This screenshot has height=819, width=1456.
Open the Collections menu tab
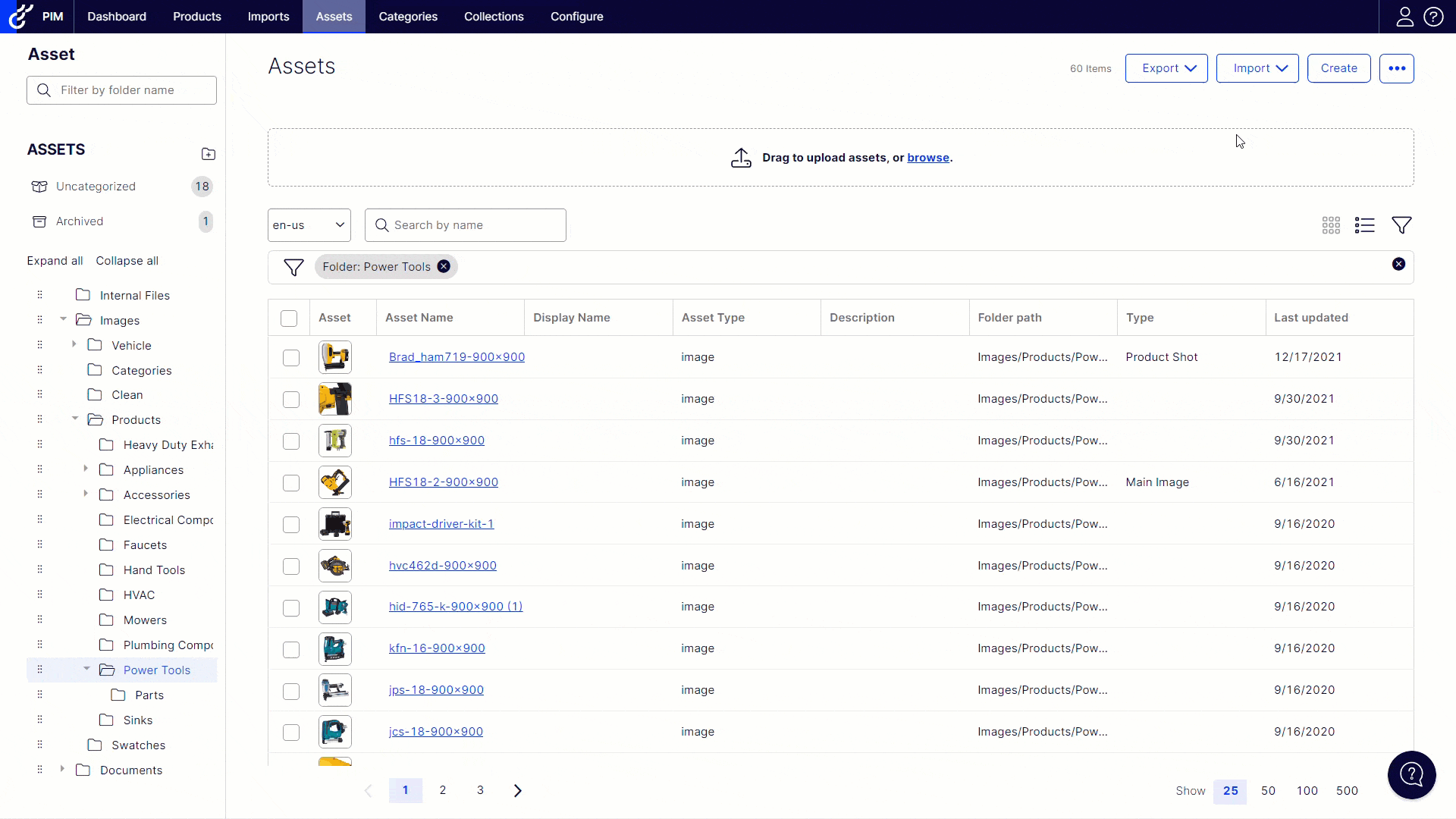coord(494,17)
